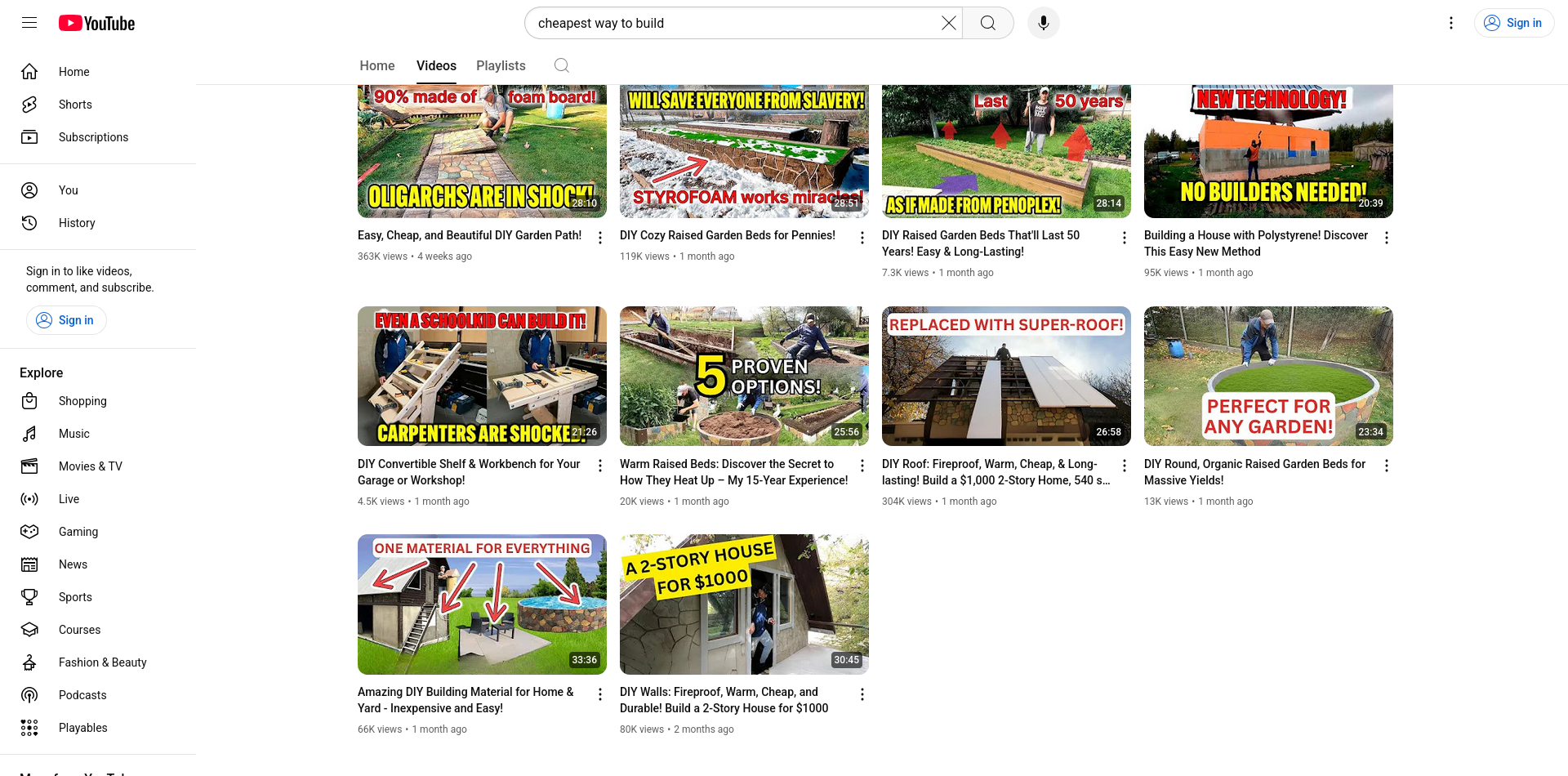Start voice search with microphone

click(1043, 23)
